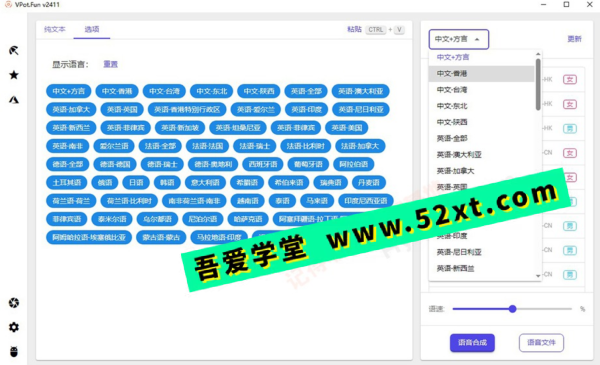Toggle the 意大利语 language chip
The image size is (600, 365).
coord(205,182)
